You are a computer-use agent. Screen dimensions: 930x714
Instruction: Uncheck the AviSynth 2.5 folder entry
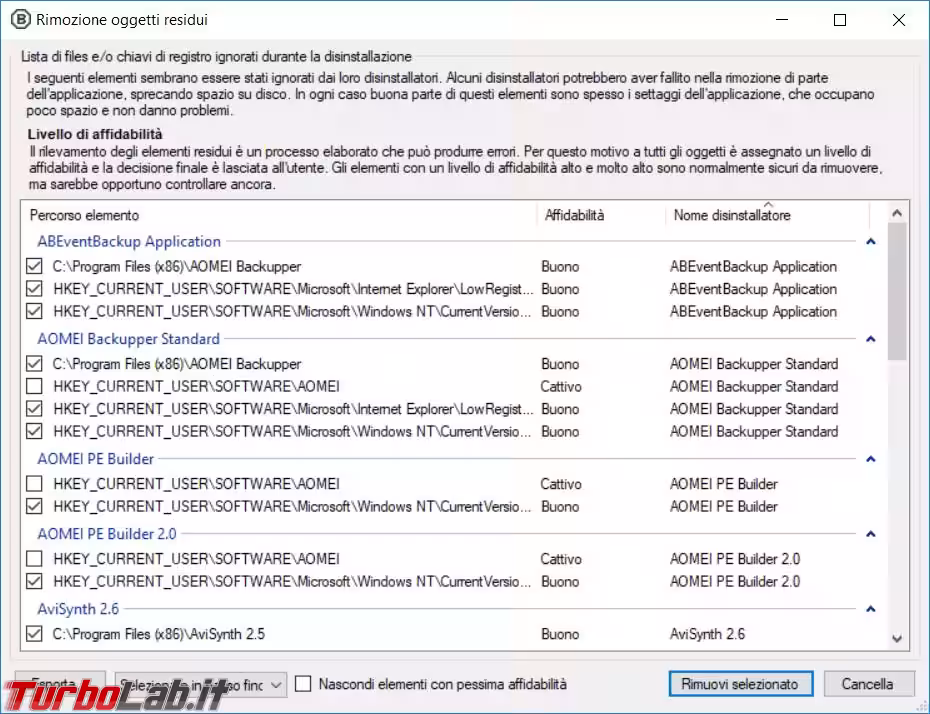coord(35,634)
